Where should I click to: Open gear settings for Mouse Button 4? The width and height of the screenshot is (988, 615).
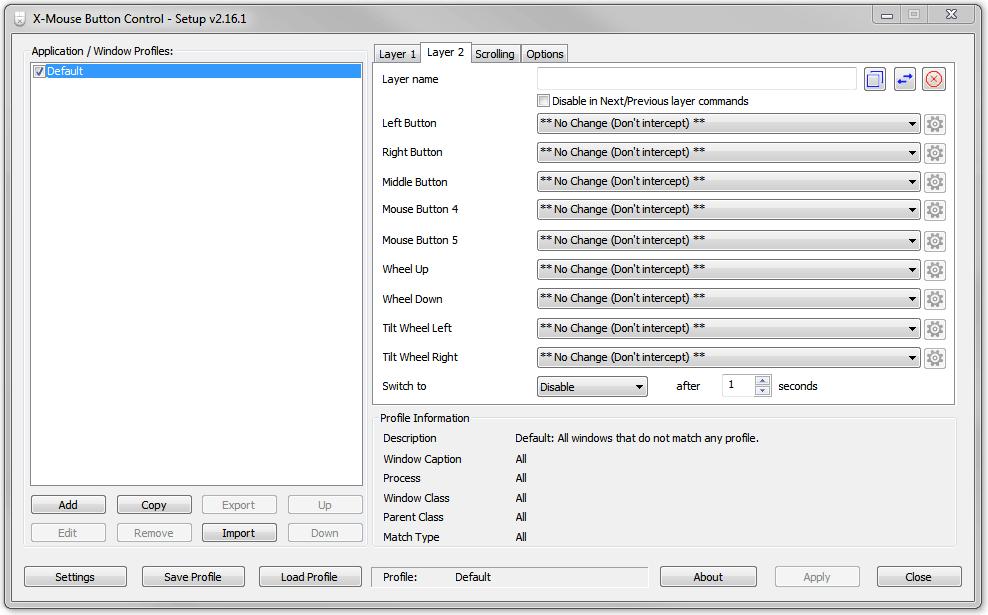pyautogui.click(x=934, y=210)
